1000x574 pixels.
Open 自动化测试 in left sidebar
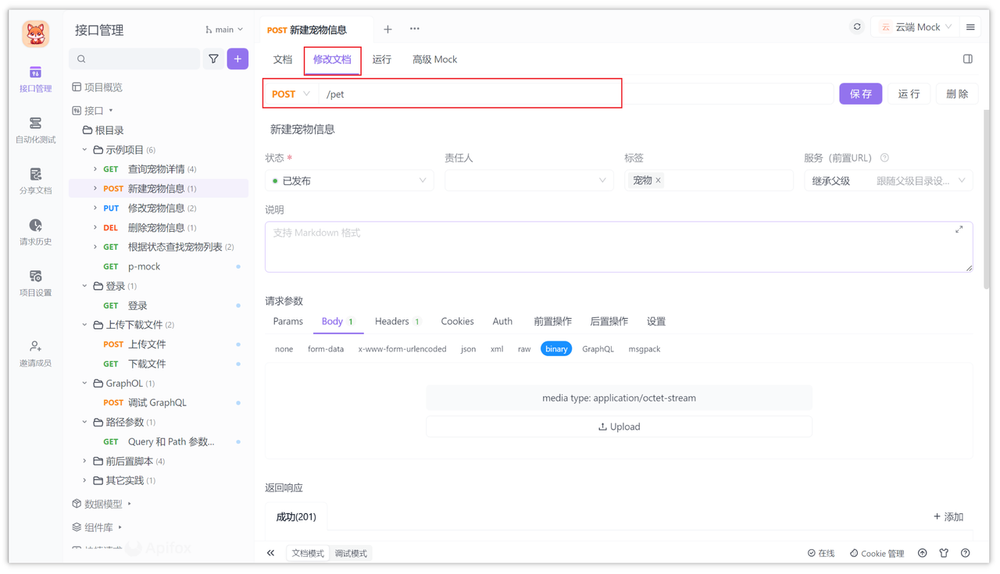(35, 129)
